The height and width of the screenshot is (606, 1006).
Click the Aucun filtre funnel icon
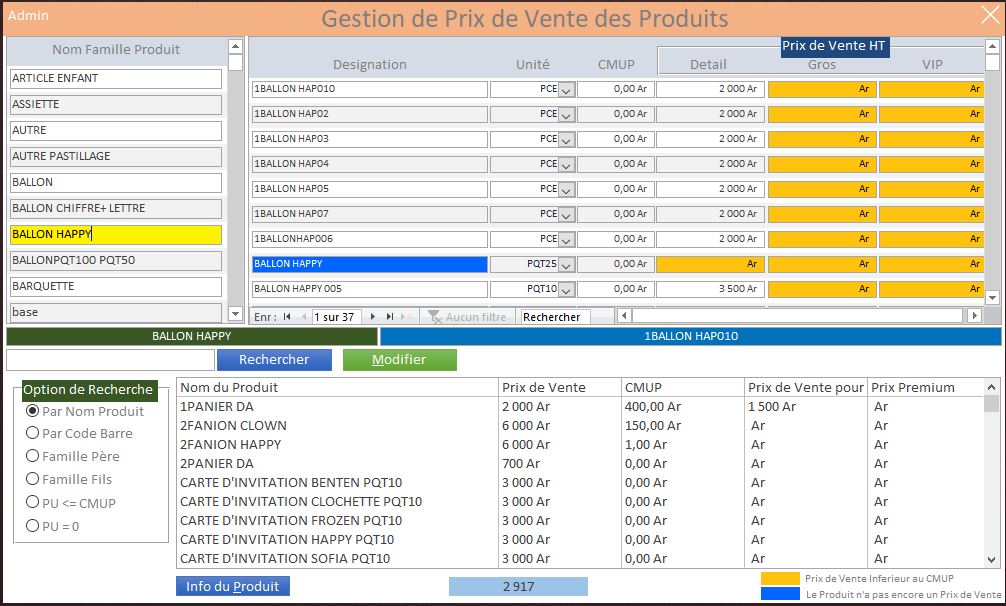click(x=434, y=317)
